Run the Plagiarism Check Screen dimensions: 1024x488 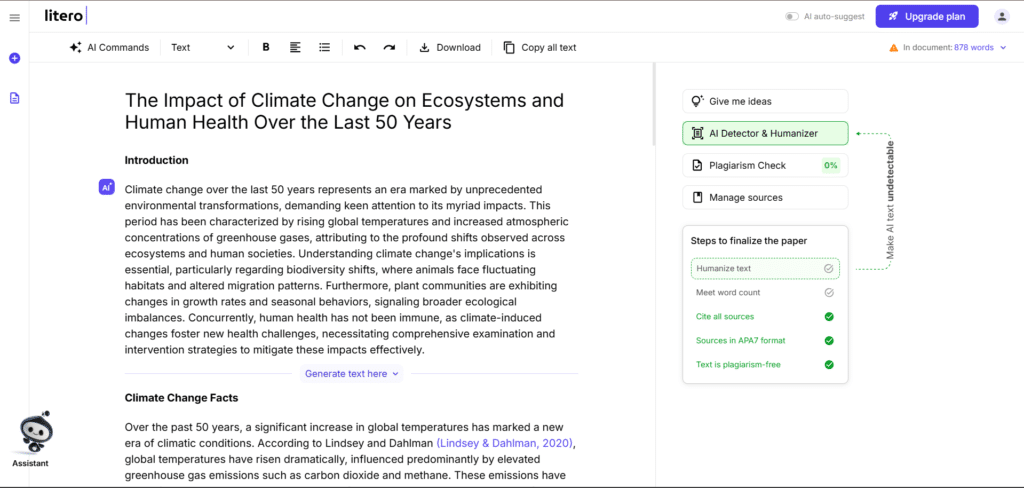[765, 165]
